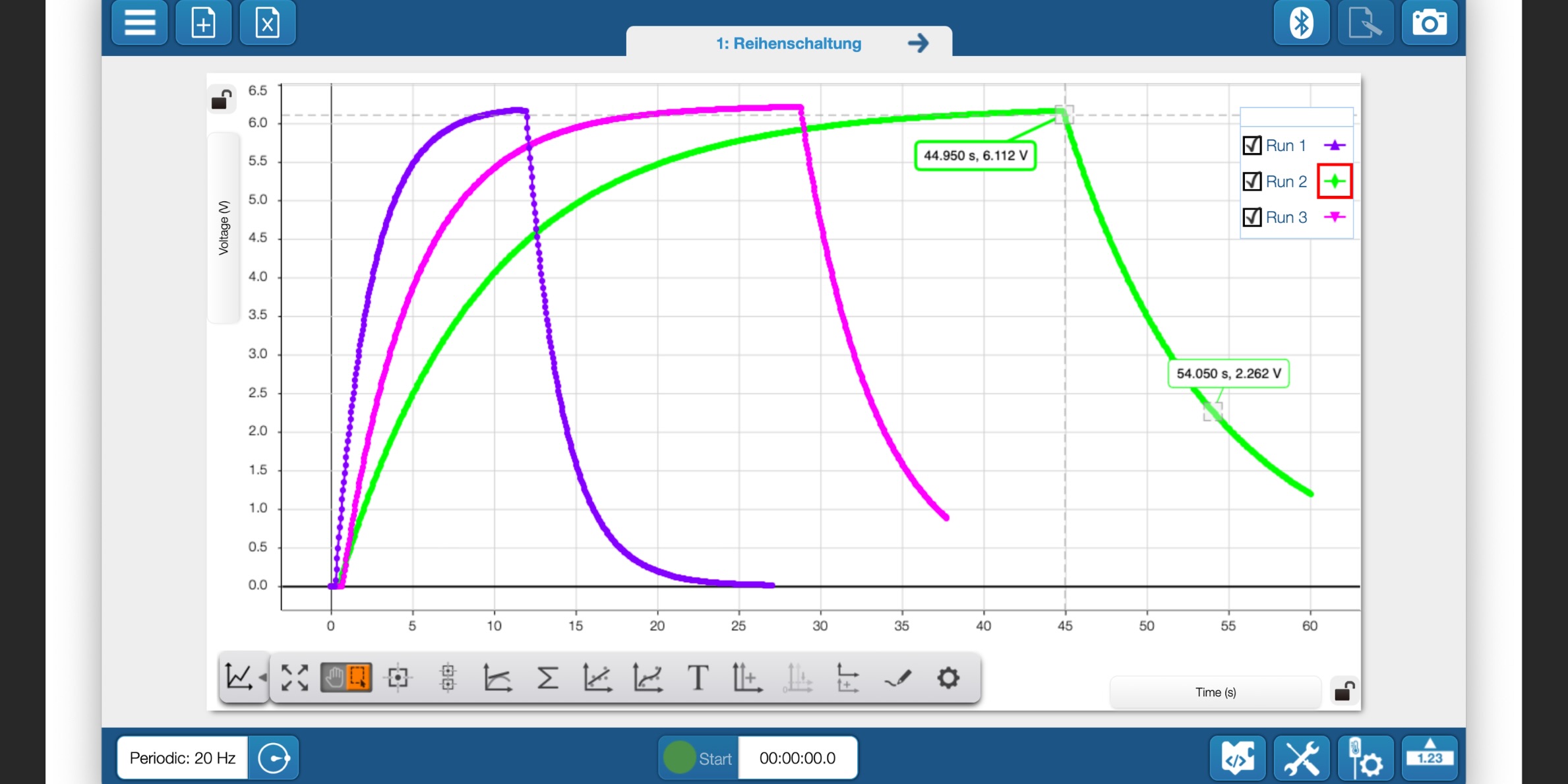Go to next page via arrow tab
The width and height of the screenshot is (1568, 784).
pos(918,44)
